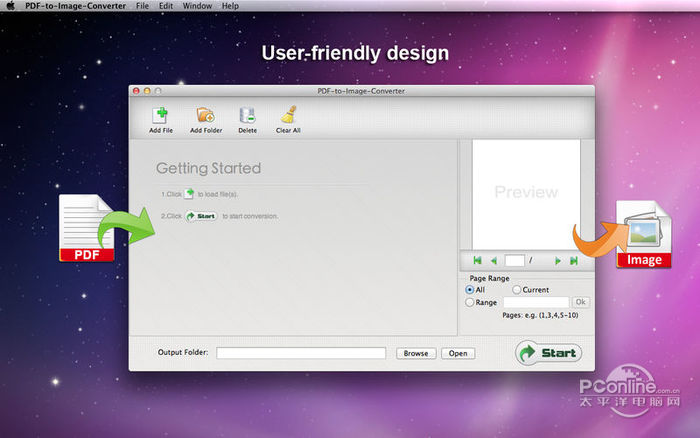Click the Ok button for range

[x=580, y=302]
